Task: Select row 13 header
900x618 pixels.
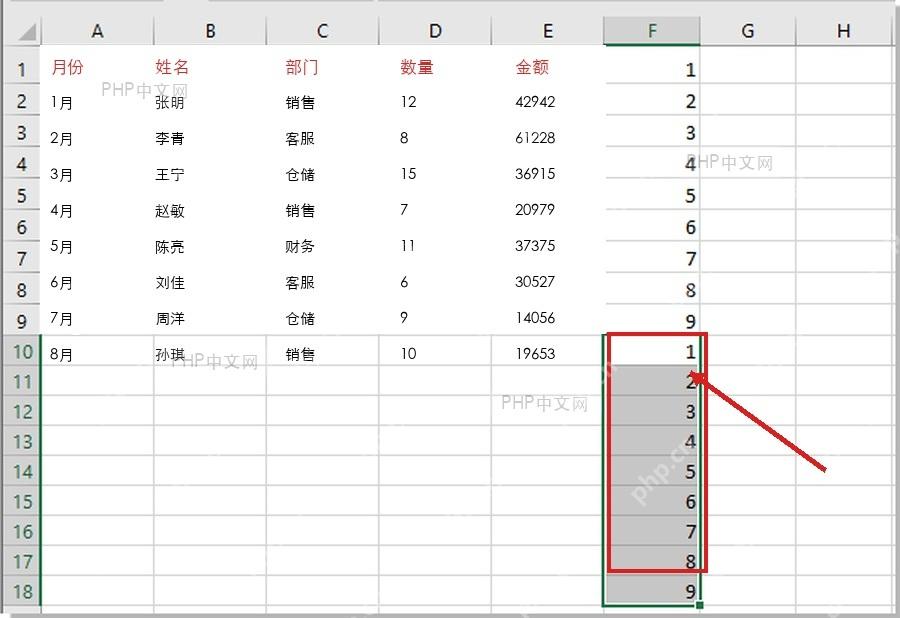Action: (23, 441)
